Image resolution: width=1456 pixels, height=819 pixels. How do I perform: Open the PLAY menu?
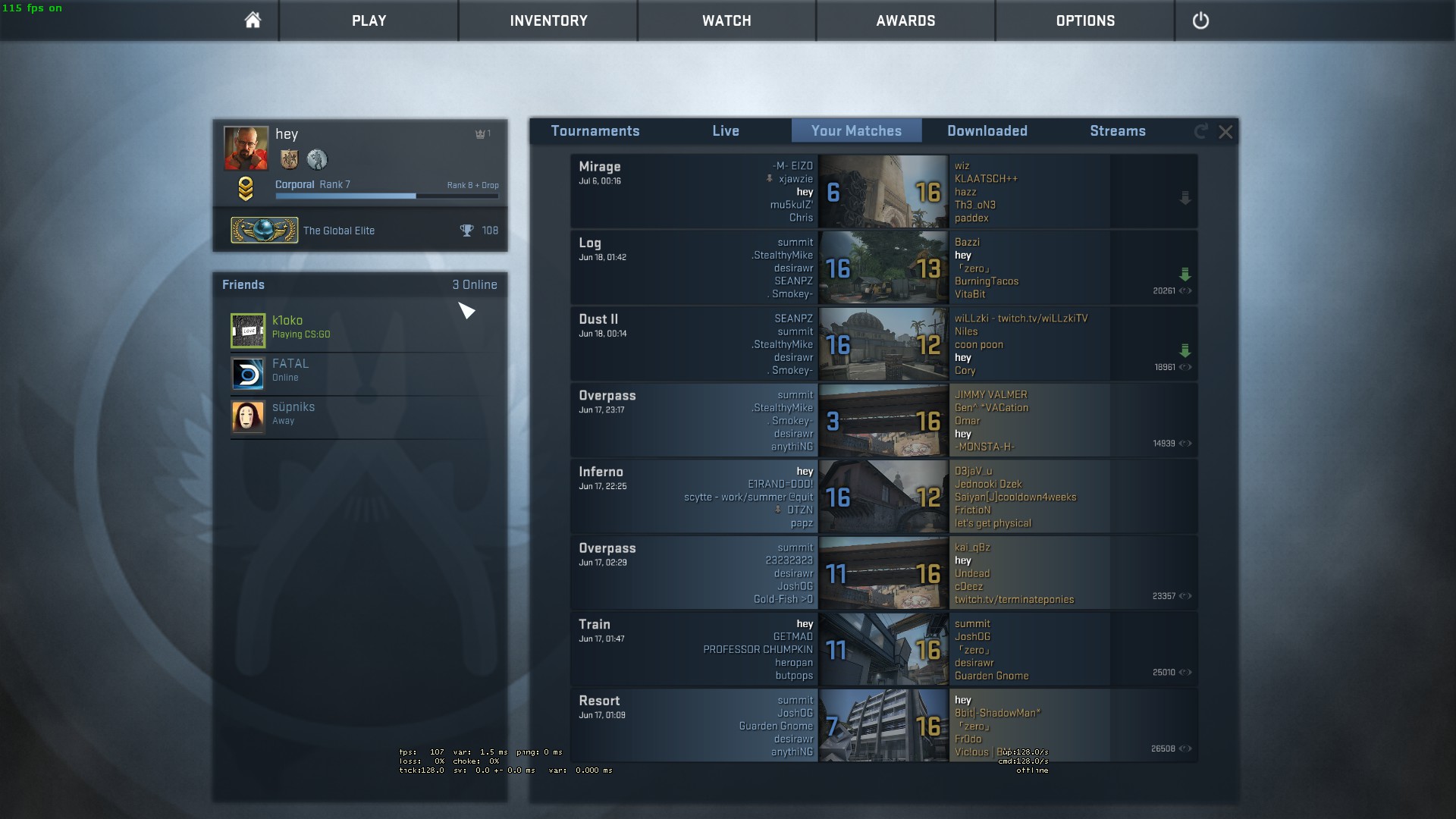[x=369, y=20]
